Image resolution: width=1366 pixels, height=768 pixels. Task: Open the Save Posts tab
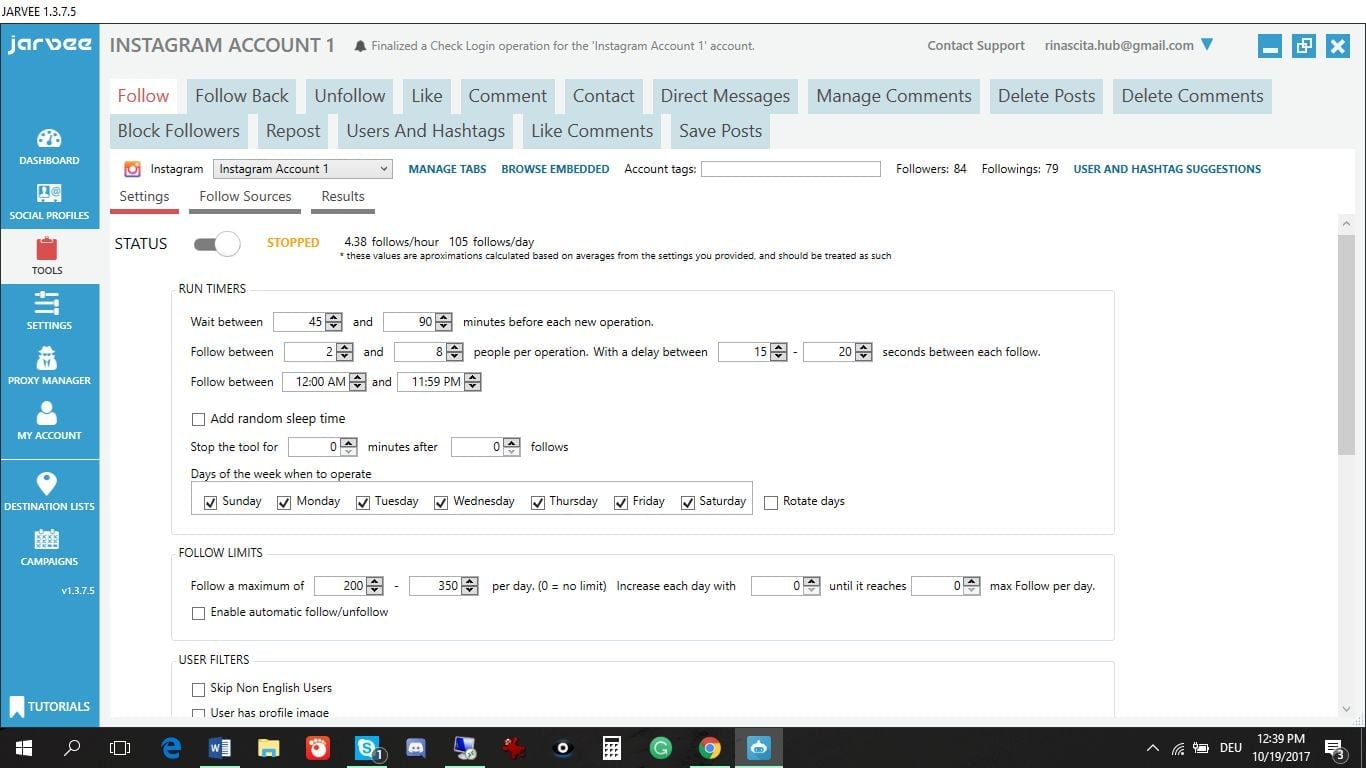720,131
